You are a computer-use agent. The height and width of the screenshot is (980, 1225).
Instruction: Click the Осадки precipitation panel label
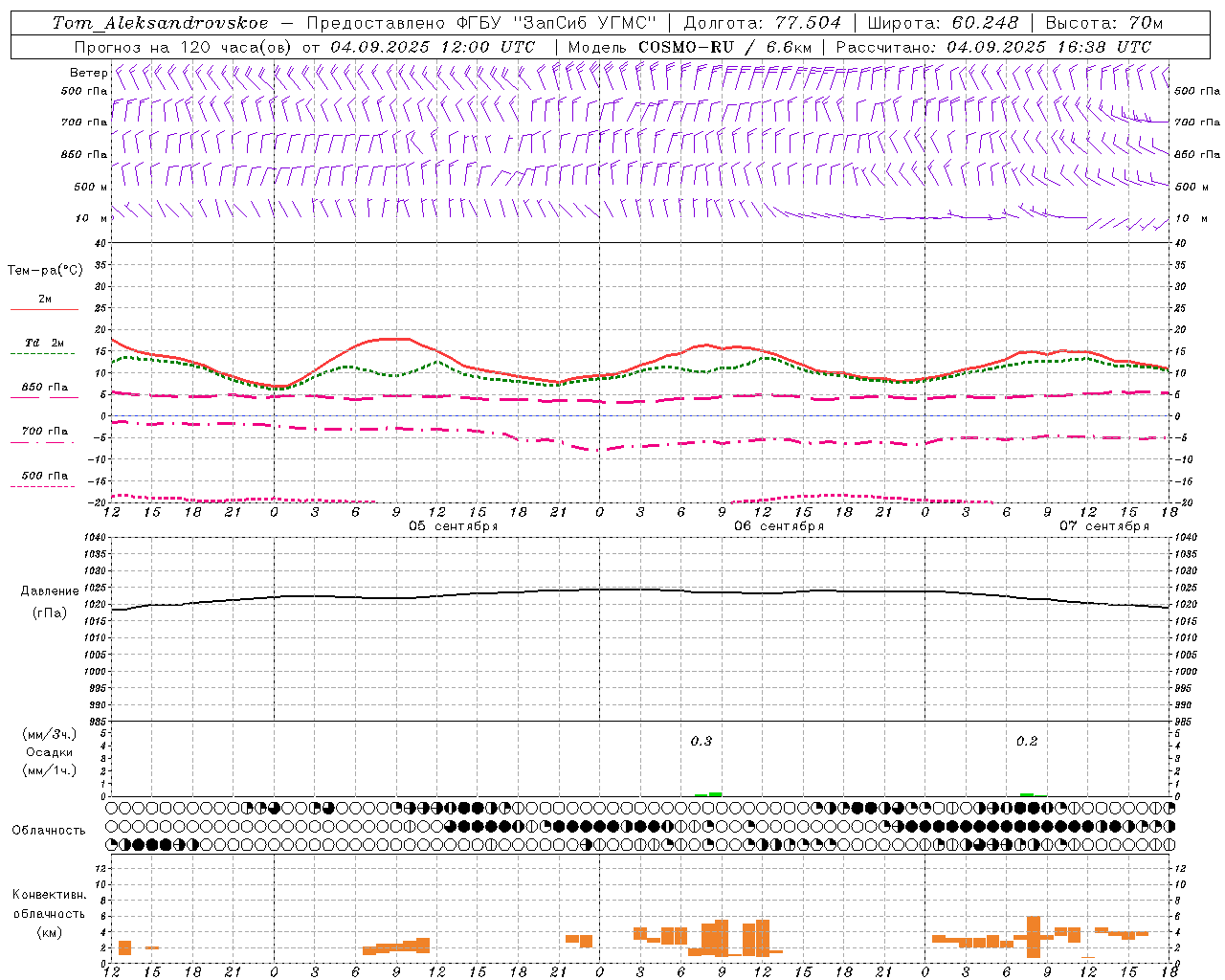[x=50, y=752]
